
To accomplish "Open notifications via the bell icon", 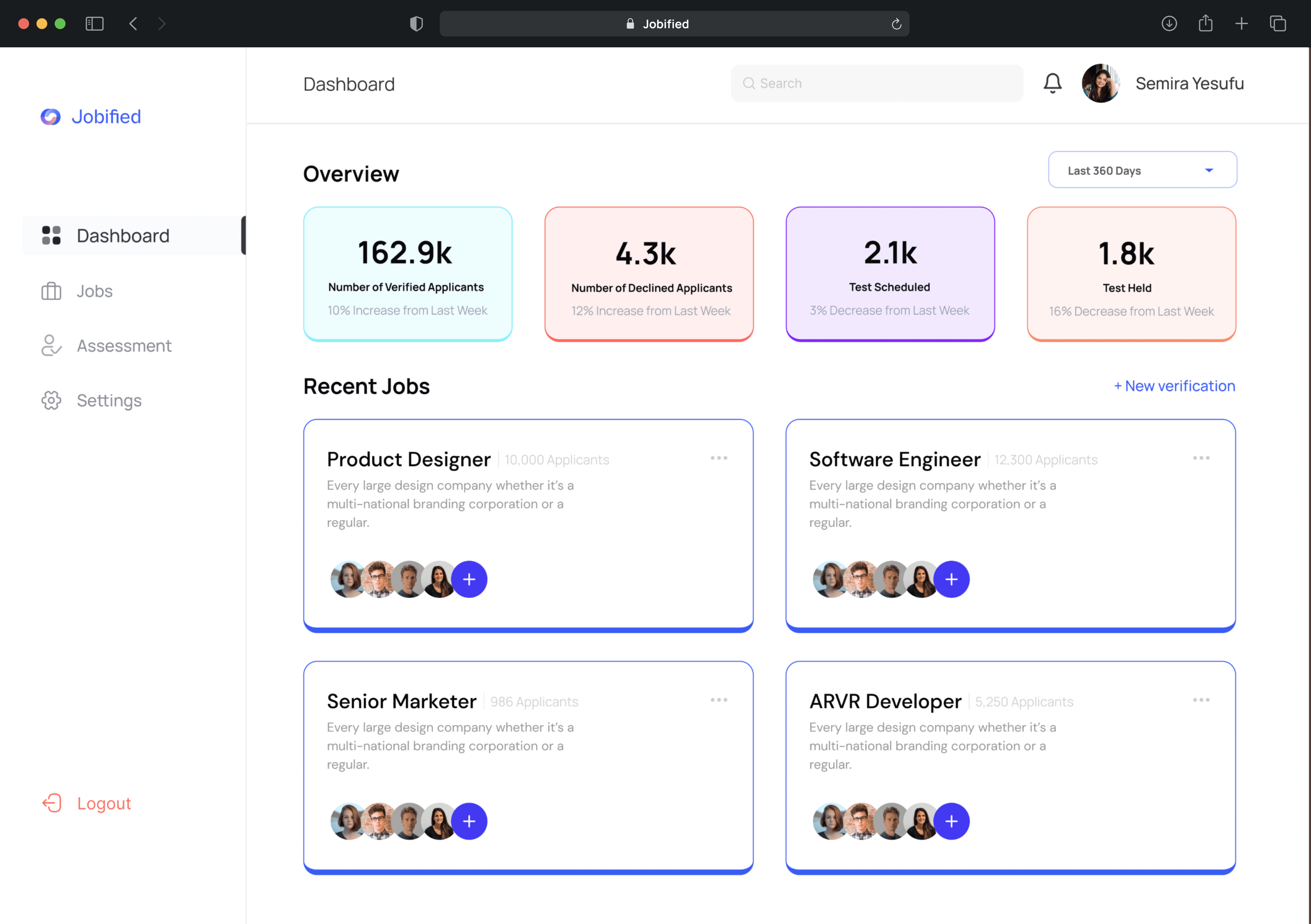I will coord(1052,83).
